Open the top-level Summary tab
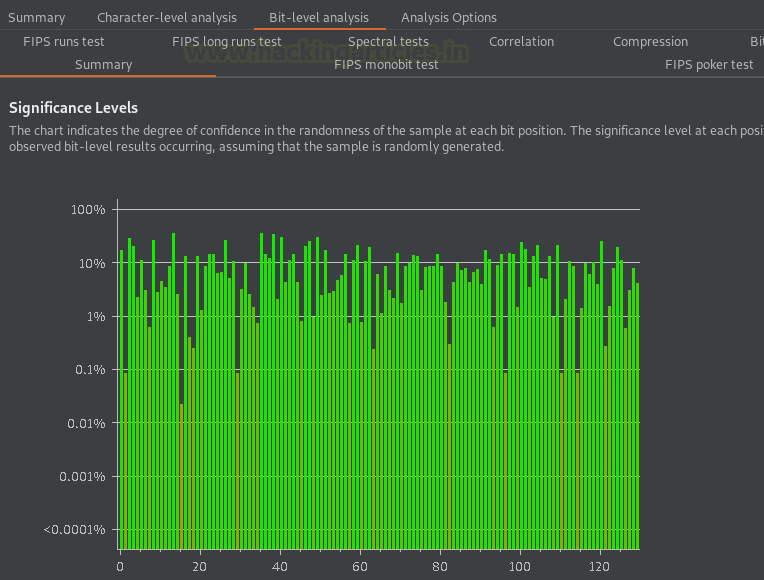 [37, 18]
